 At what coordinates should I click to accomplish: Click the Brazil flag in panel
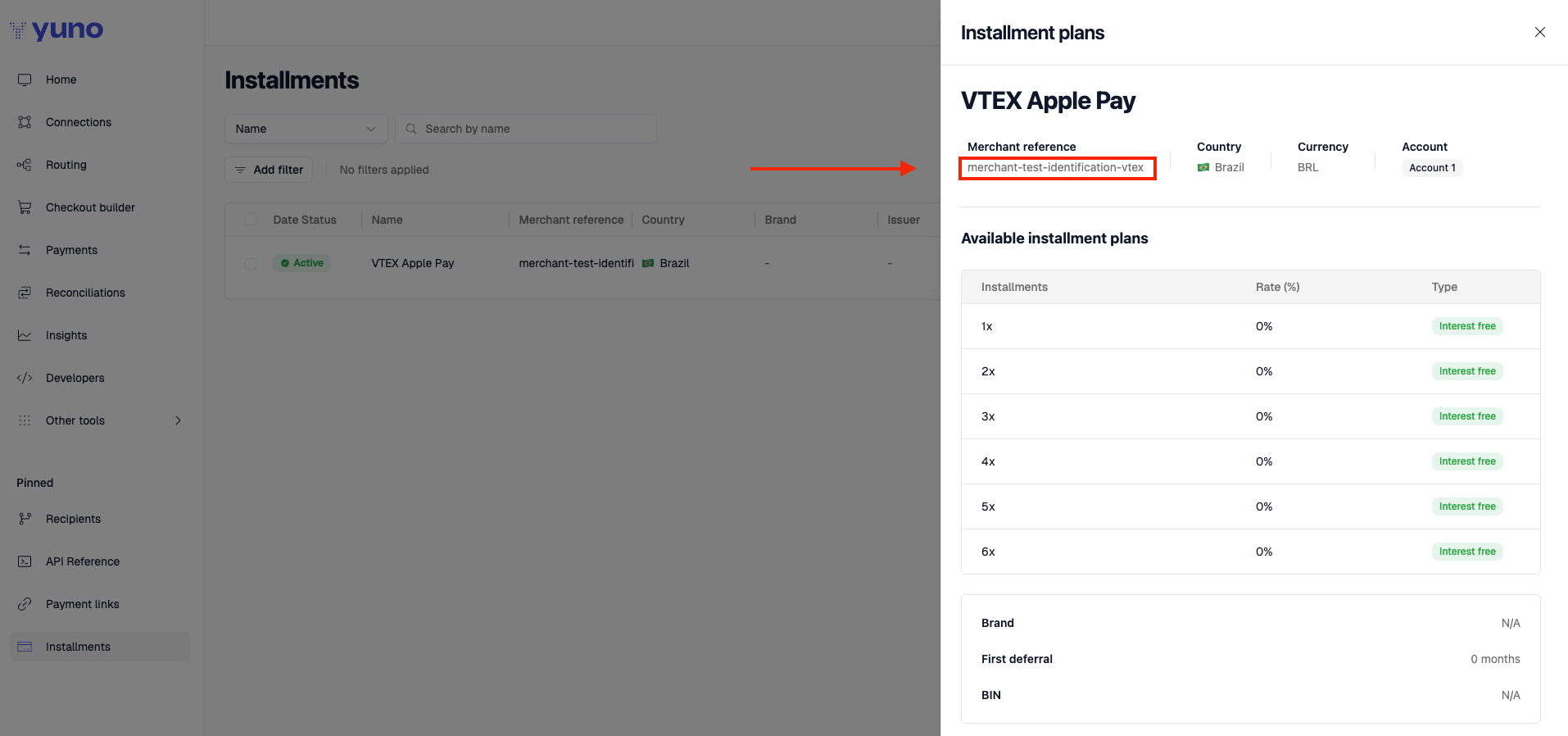coord(1203,167)
